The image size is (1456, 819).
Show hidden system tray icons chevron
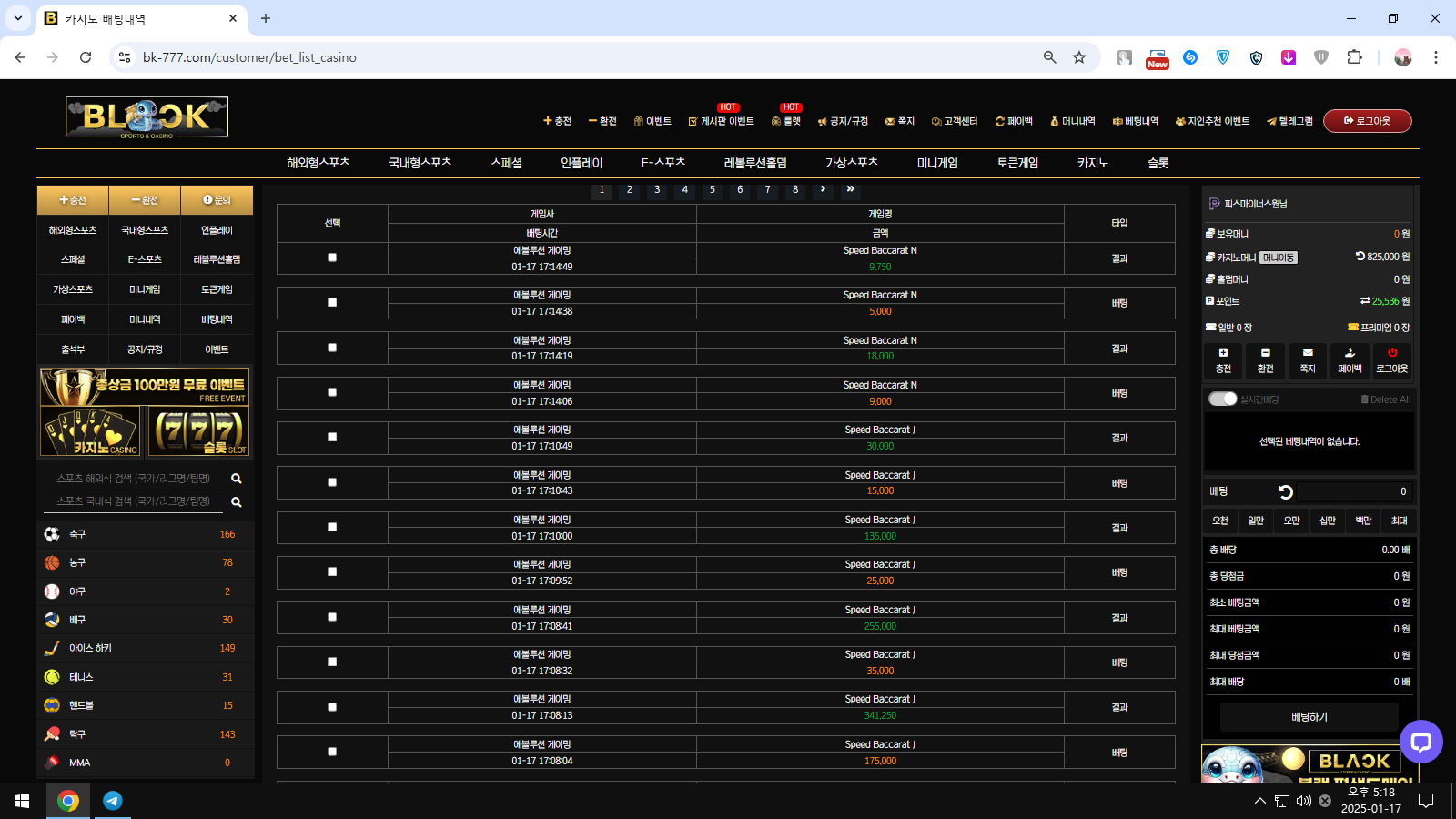1260,801
